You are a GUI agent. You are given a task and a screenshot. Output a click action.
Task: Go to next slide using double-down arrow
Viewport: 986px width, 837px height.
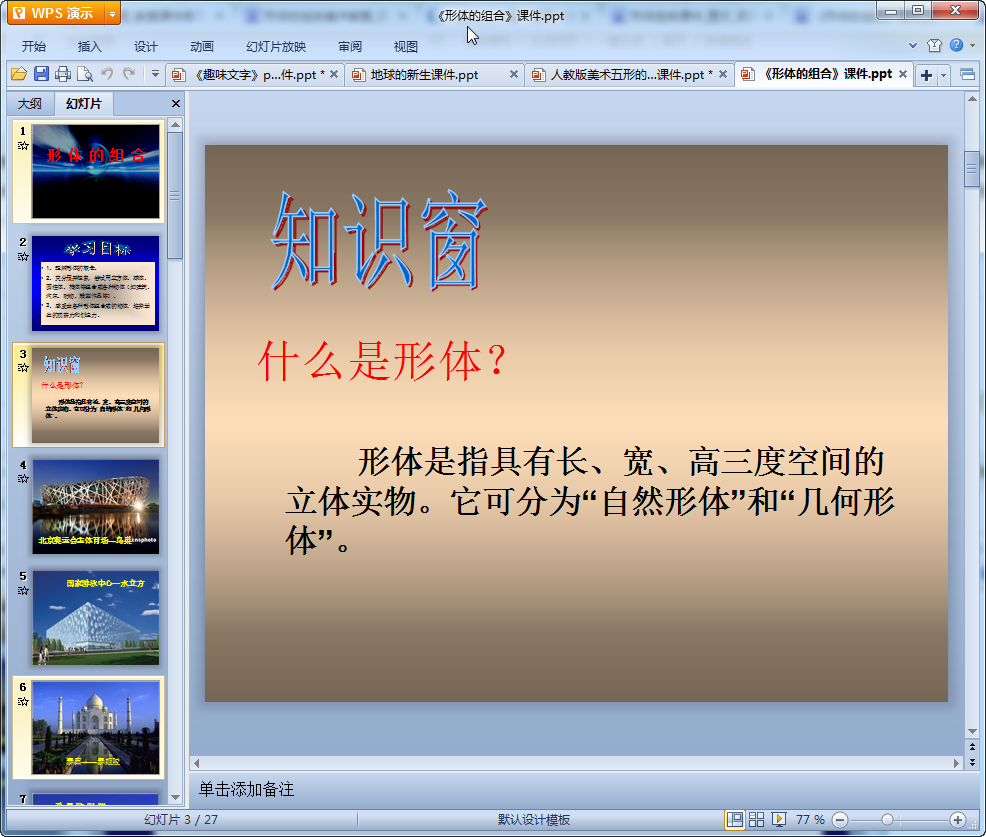[972, 762]
